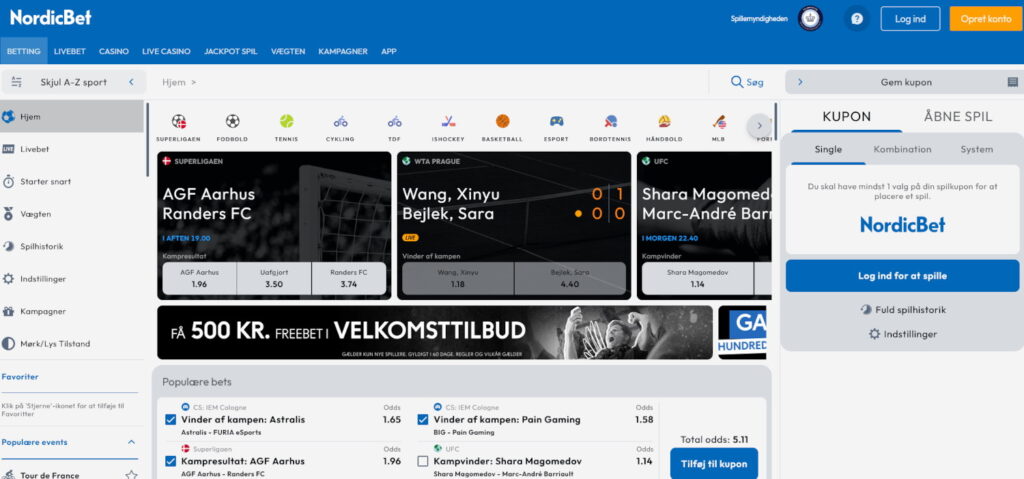
Task: Select the Håndbold icon
Action: tap(664, 122)
